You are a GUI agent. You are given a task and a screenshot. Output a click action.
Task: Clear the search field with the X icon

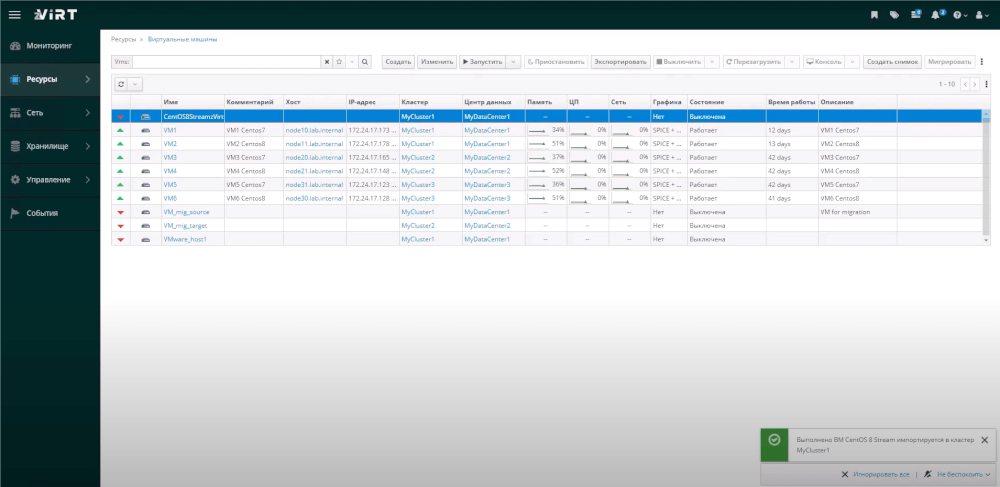click(327, 62)
